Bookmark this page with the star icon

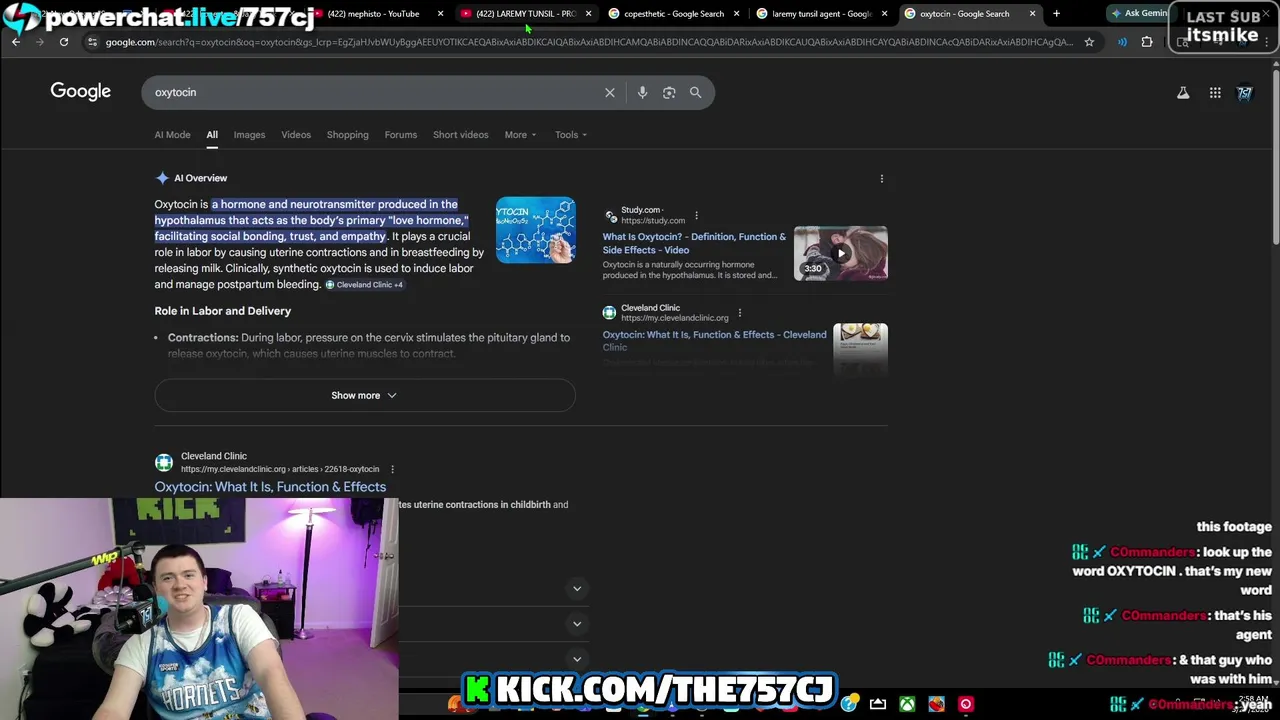[x=1089, y=42]
